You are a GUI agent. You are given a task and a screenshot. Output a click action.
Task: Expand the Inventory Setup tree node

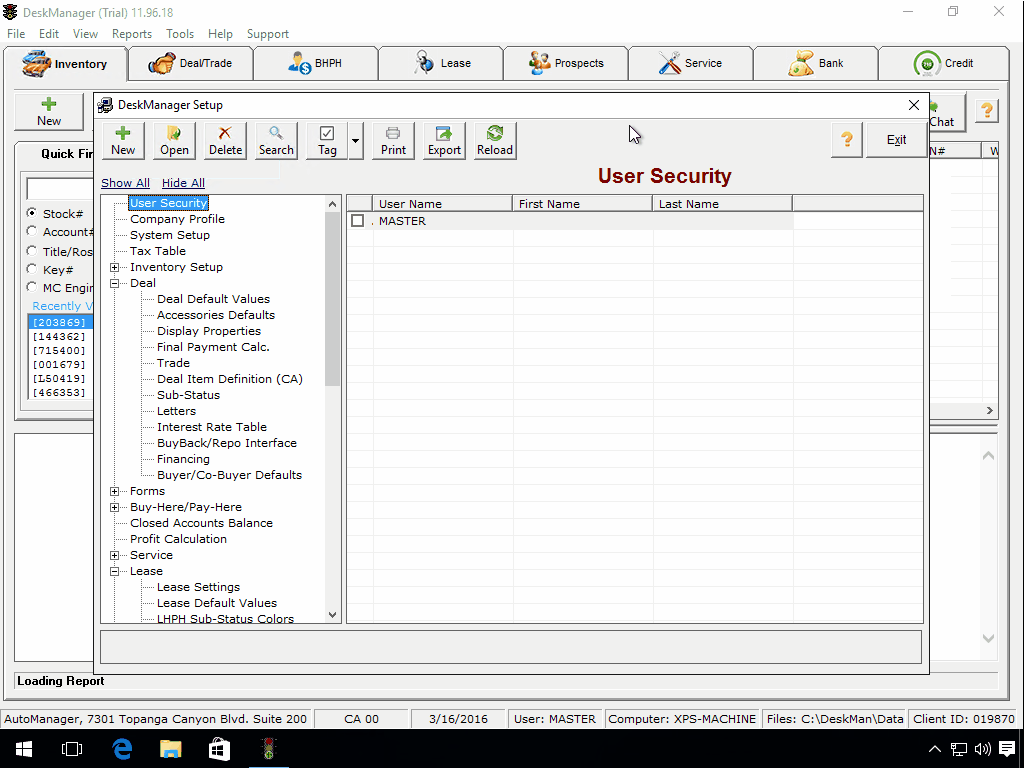click(x=114, y=267)
